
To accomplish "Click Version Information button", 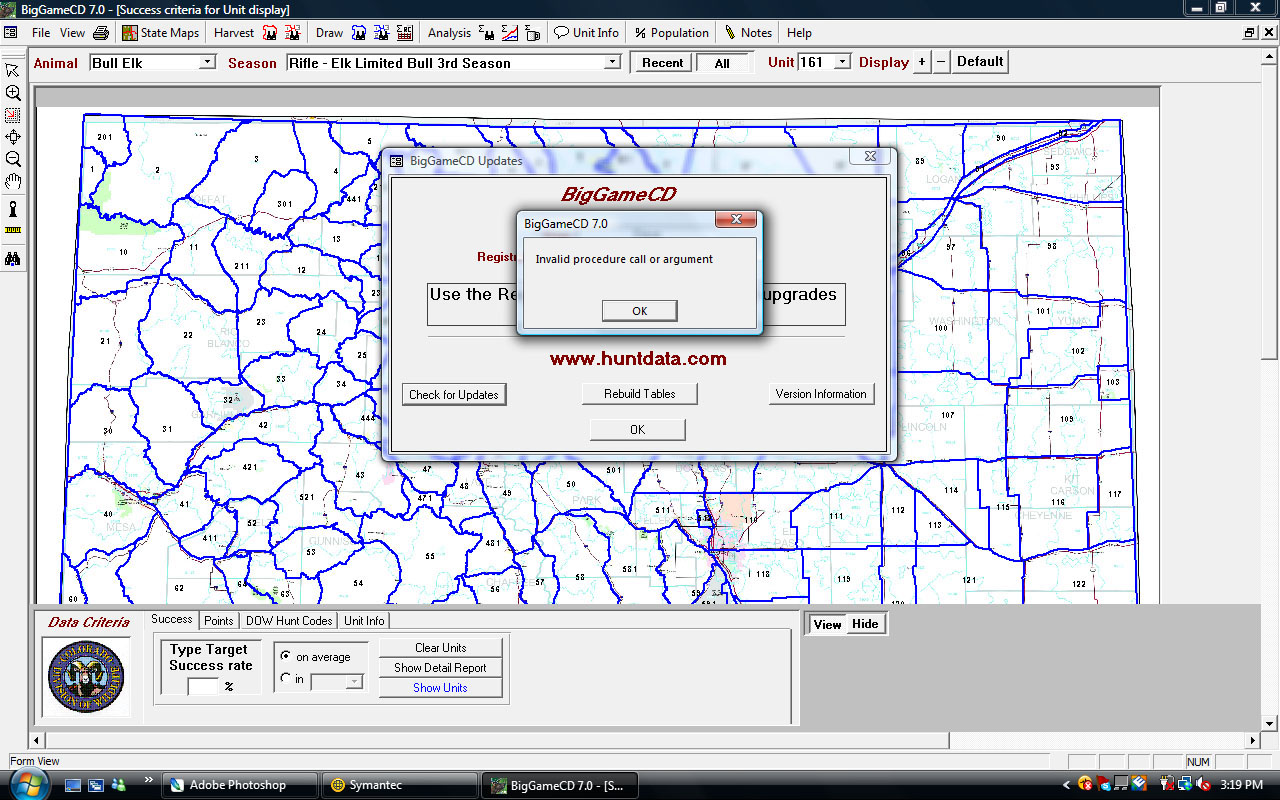I will (x=821, y=394).
